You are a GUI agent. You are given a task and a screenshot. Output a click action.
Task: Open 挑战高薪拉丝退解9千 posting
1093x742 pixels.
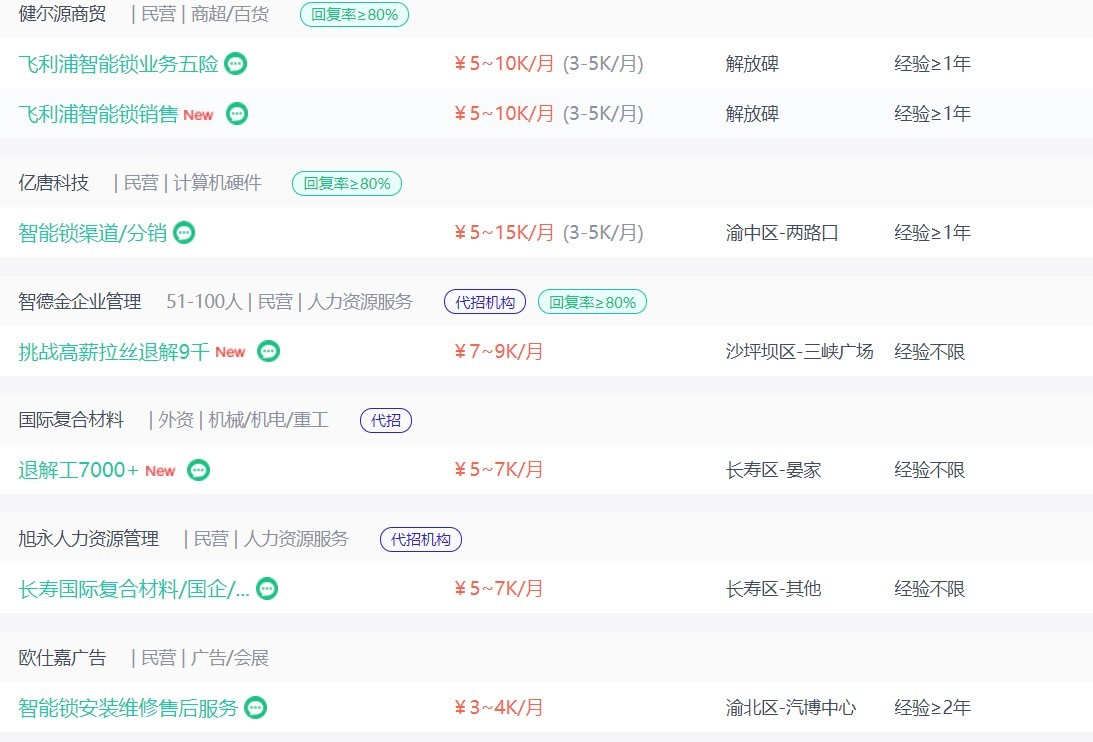coord(114,351)
